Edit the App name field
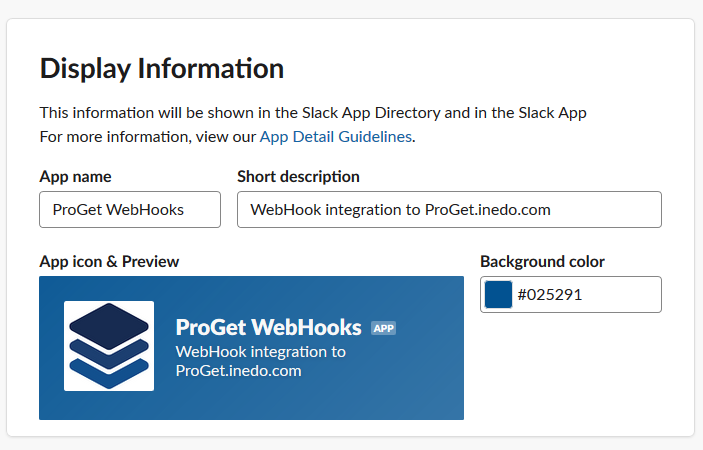Screen dimensions: 703x450 130,209
